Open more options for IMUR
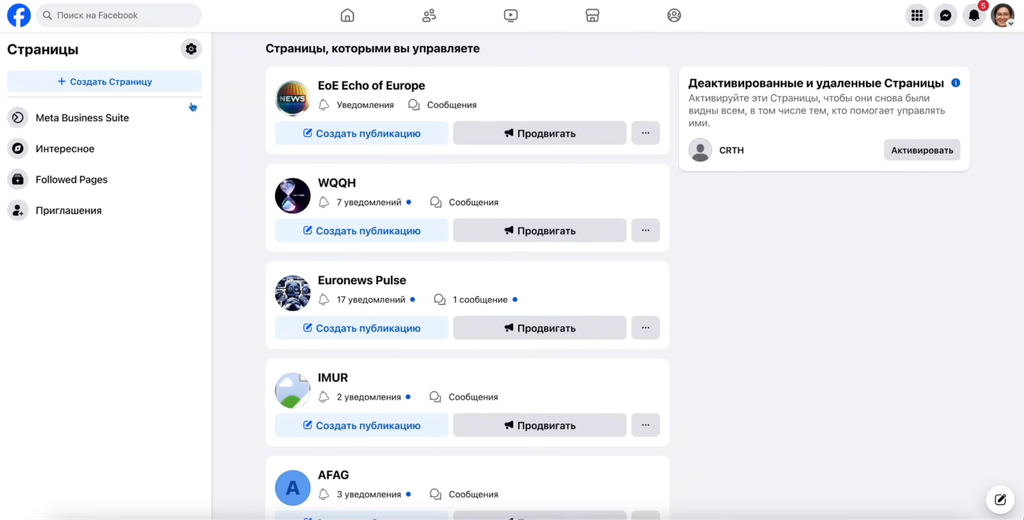Viewport: 1024px width, 520px height. (x=645, y=425)
